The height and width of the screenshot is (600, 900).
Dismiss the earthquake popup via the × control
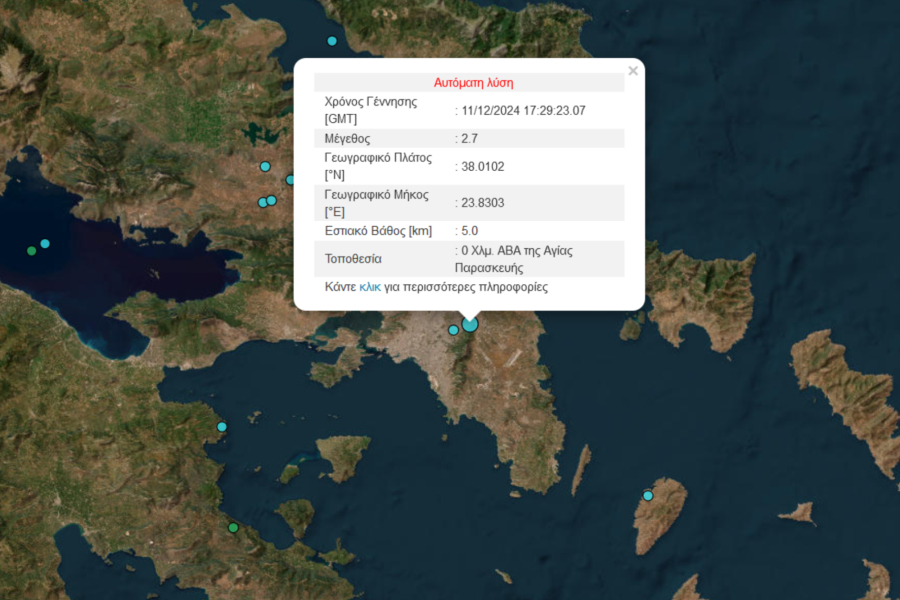(x=633, y=71)
